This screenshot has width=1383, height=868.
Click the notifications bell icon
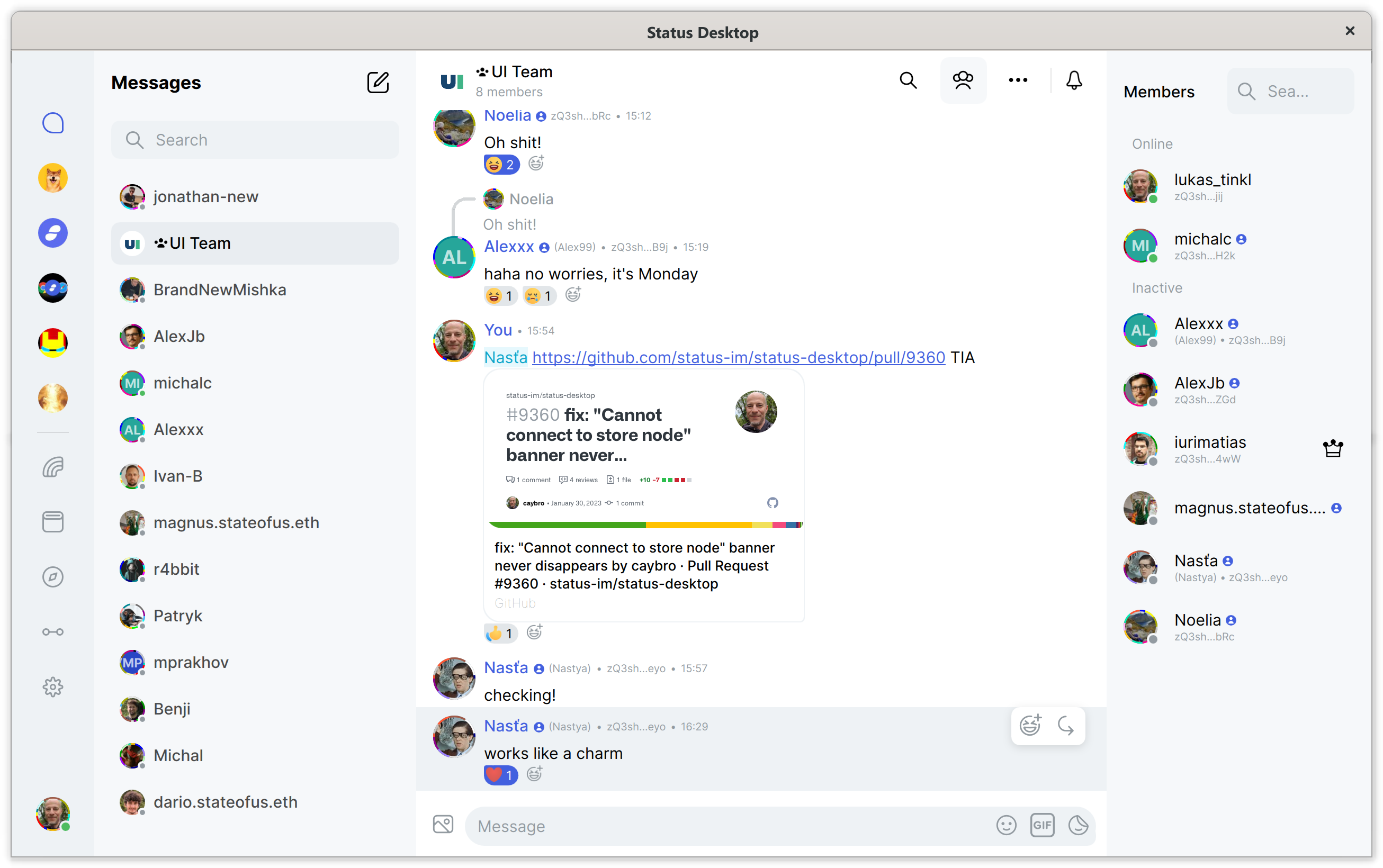[x=1073, y=80]
